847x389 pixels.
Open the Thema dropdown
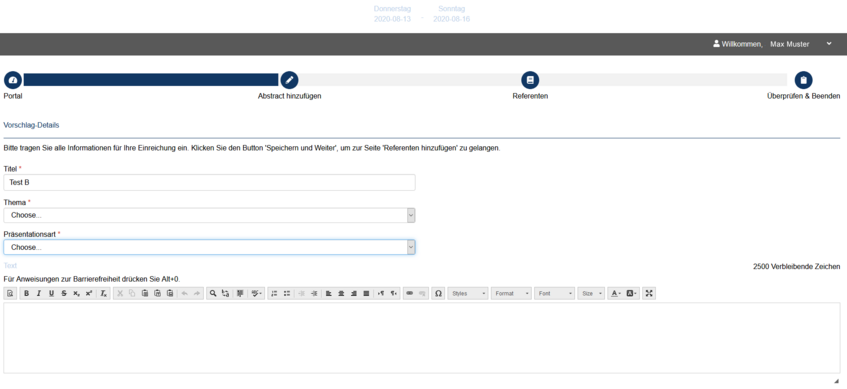(x=209, y=215)
